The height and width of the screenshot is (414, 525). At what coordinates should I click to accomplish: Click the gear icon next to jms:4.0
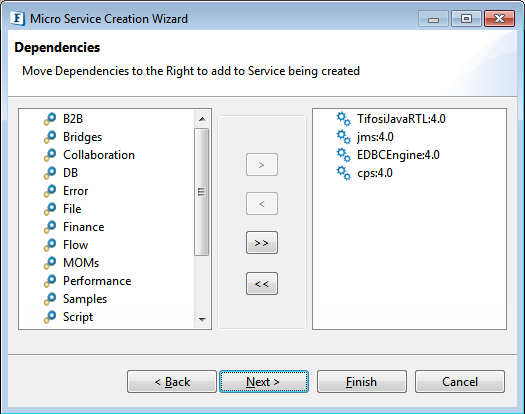pos(344,137)
